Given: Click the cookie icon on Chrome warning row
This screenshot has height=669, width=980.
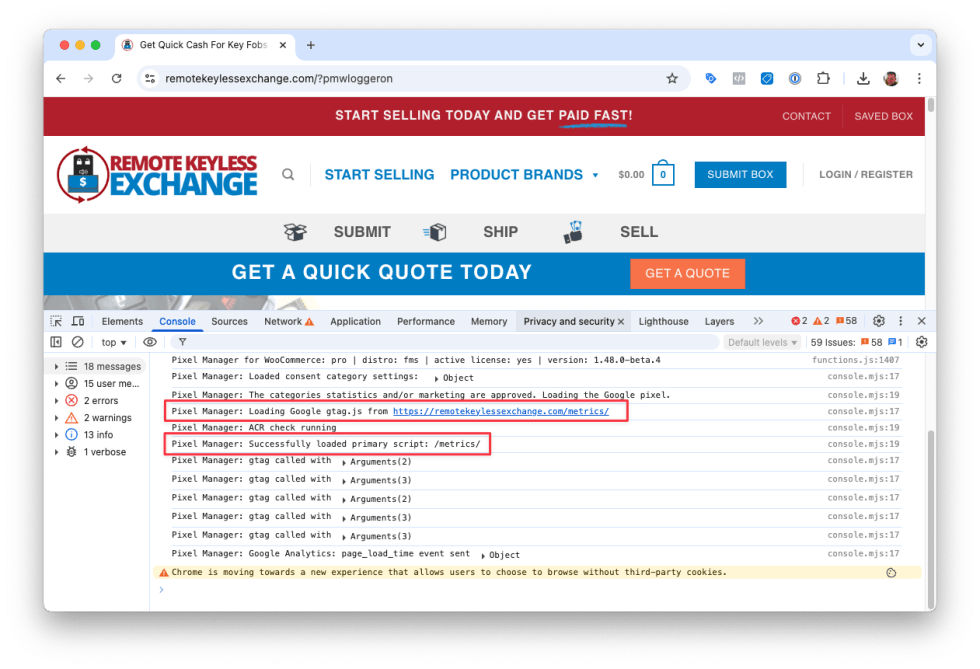Looking at the screenshot, I should 891,573.
